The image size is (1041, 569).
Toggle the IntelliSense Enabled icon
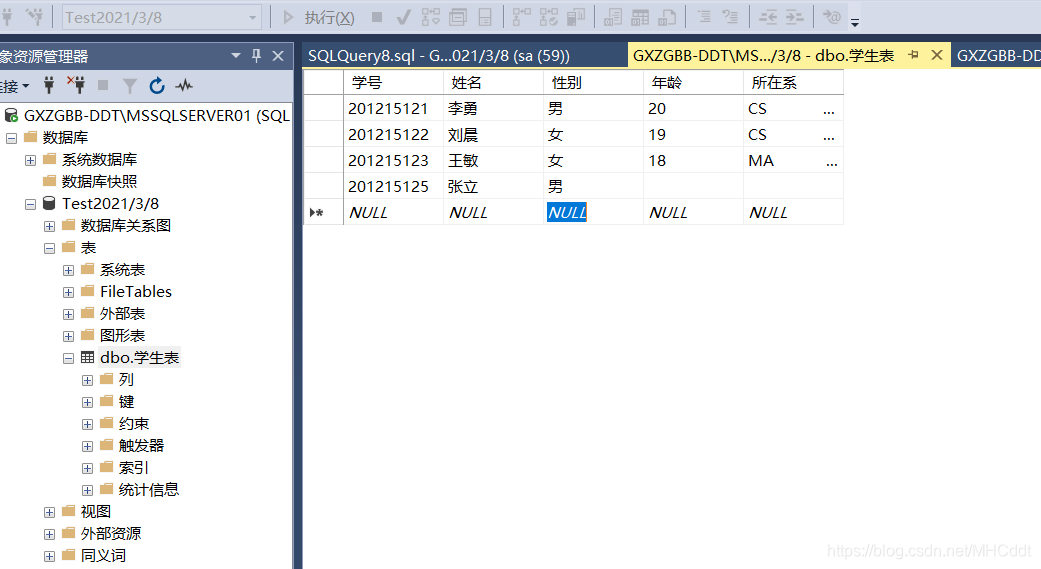tap(485, 17)
